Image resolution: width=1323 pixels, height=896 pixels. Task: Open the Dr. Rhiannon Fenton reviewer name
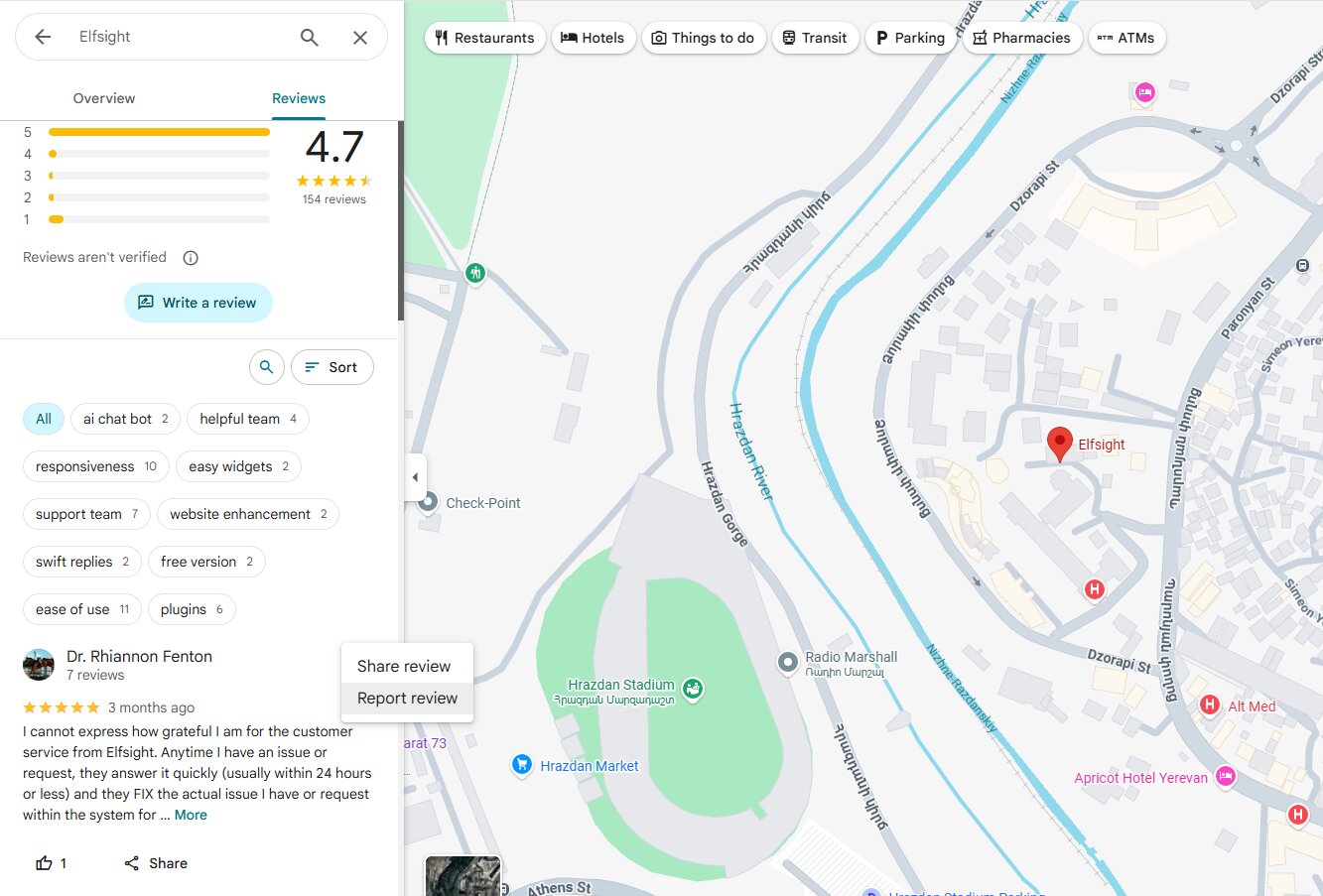[139, 656]
